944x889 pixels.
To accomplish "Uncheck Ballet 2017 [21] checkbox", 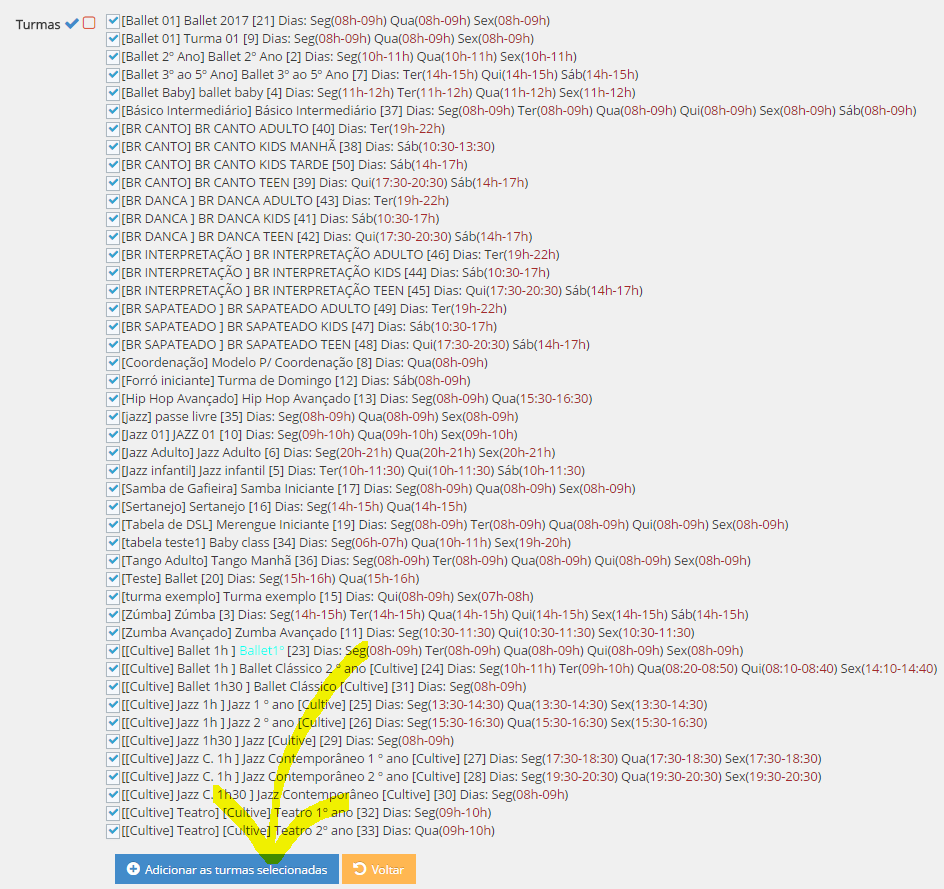I will point(113,21).
